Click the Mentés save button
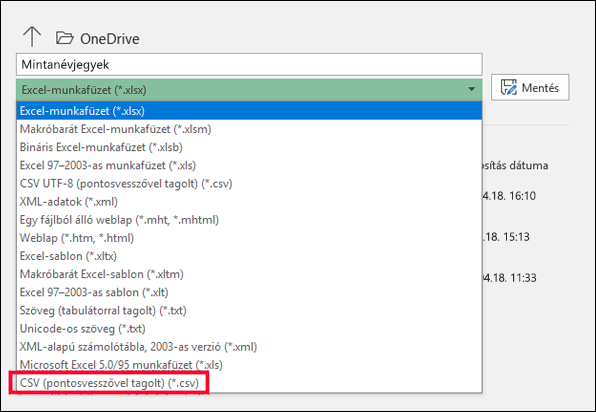Screen dimensions: 596x412 pos(530,88)
